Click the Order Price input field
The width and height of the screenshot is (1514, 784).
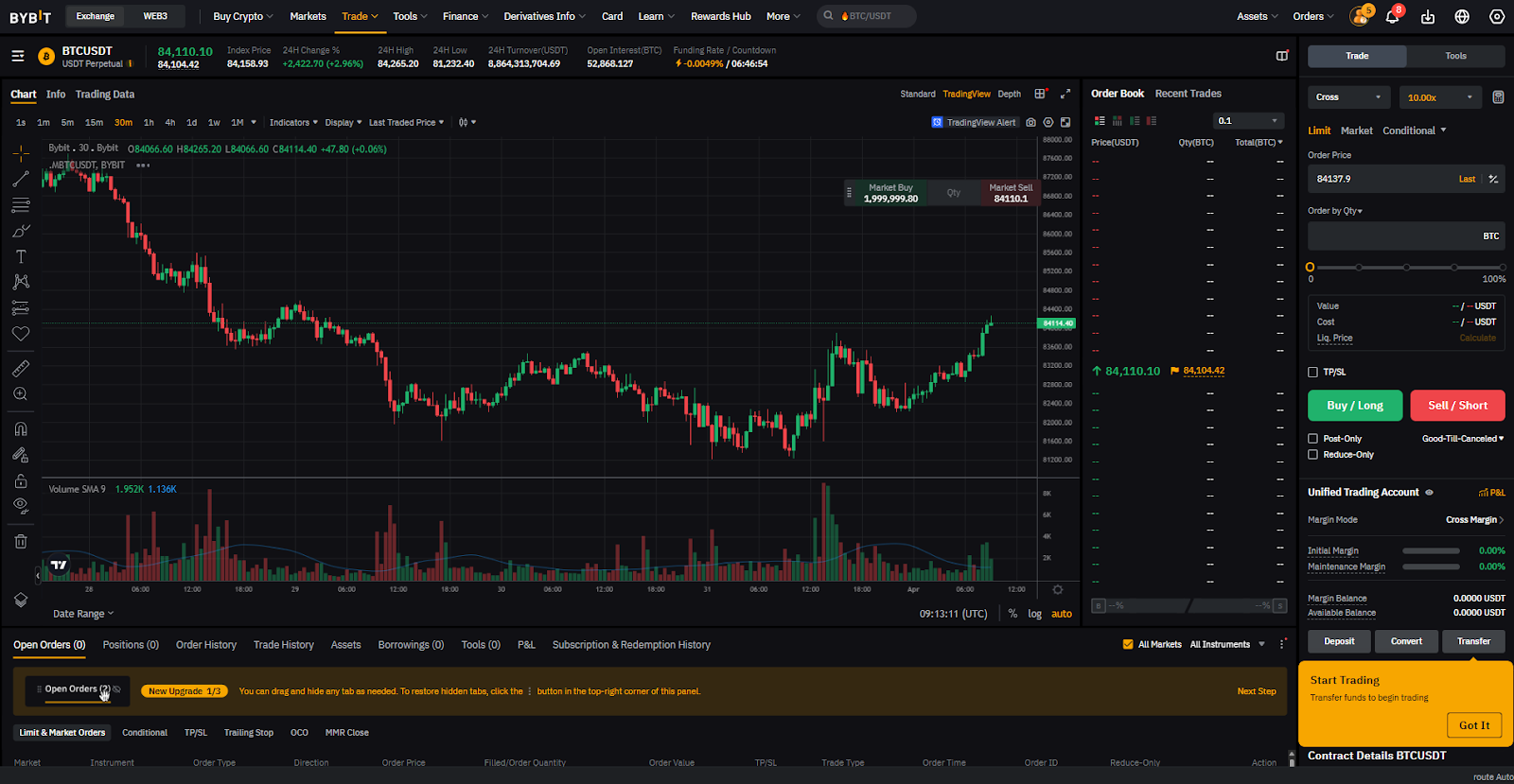pos(1382,179)
